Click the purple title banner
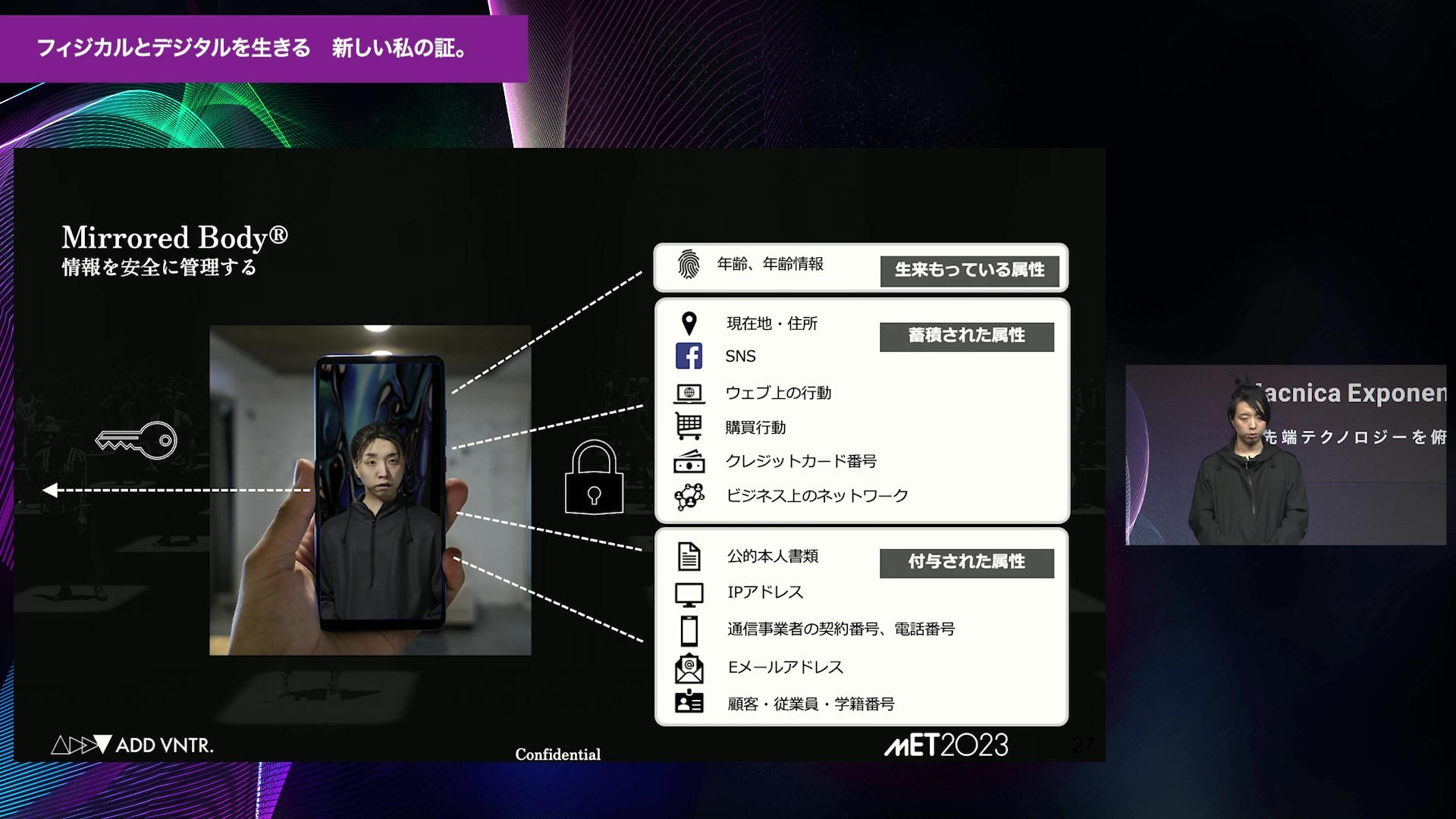This screenshot has height=819, width=1456. (263, 49)
